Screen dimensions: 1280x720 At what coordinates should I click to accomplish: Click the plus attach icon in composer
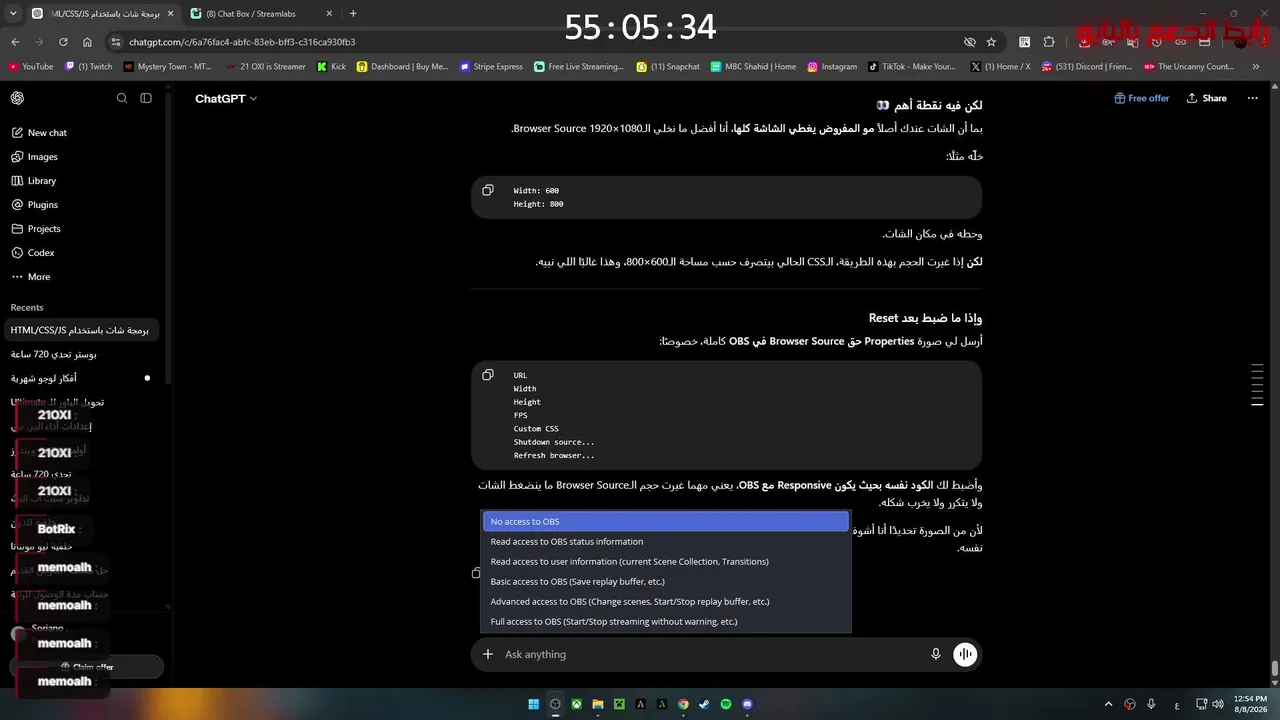click(x=488, y=654)
